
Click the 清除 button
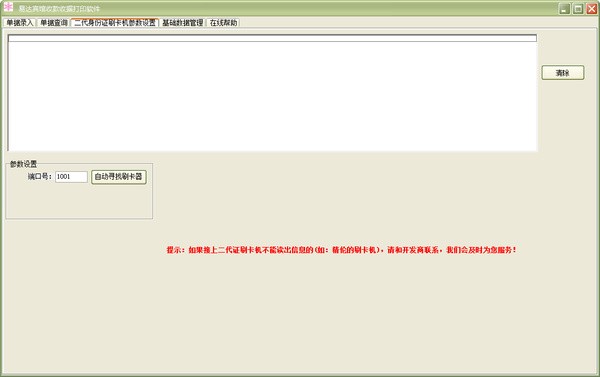pyautogui.click(x=562, y=72)
